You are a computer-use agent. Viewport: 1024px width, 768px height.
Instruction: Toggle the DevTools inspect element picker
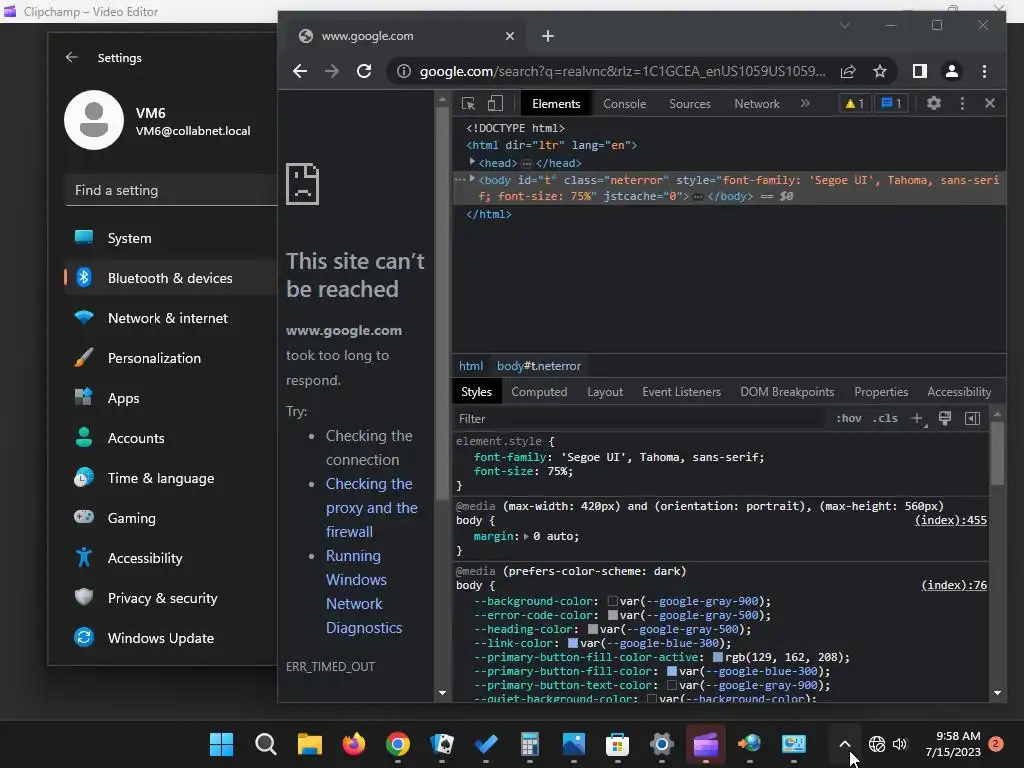468,103
